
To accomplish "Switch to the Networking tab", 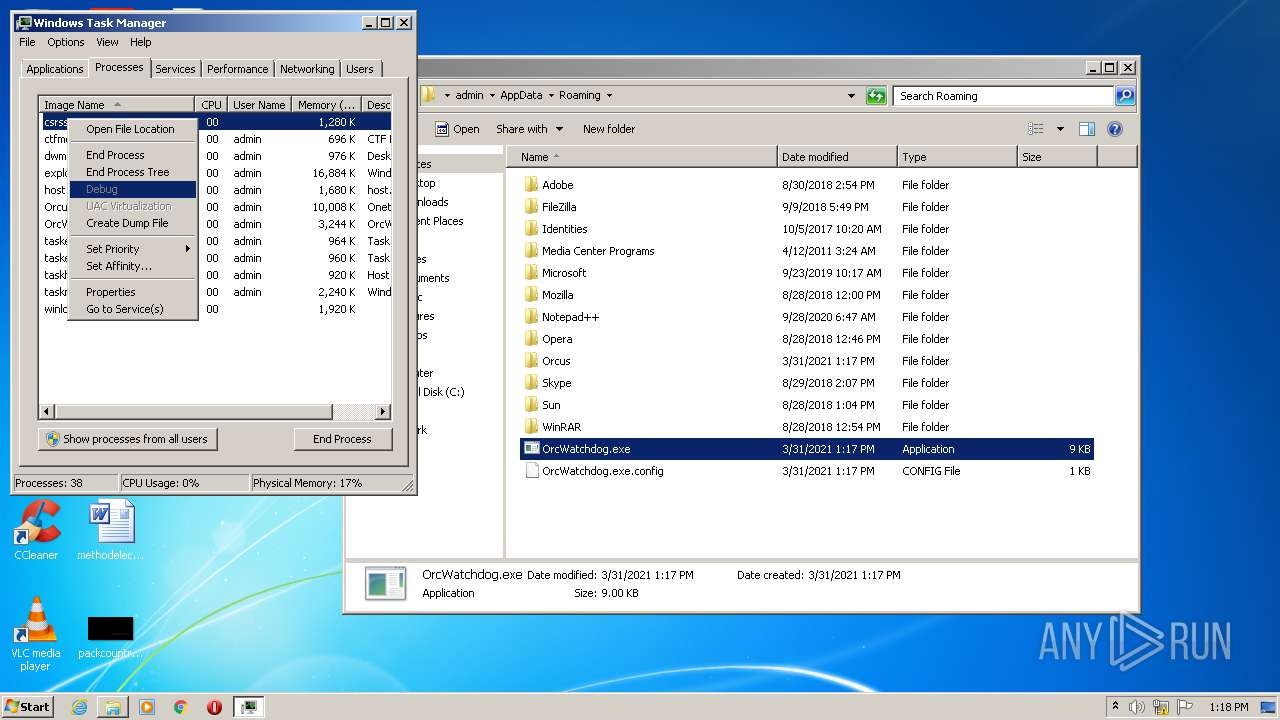I will (307, 69).
